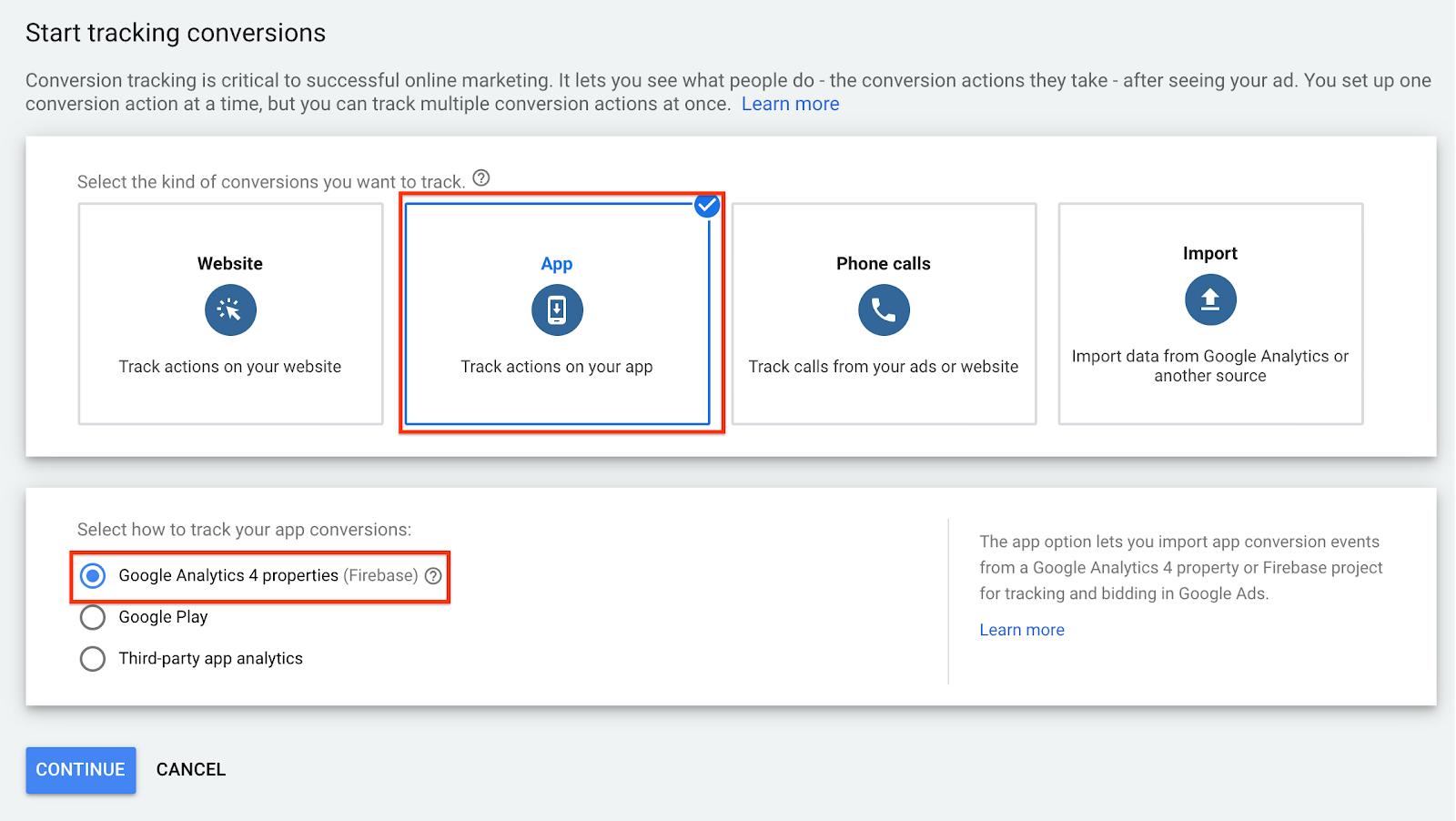
Task: Open Learn more link under app description
Action: tap(1021, 630)
